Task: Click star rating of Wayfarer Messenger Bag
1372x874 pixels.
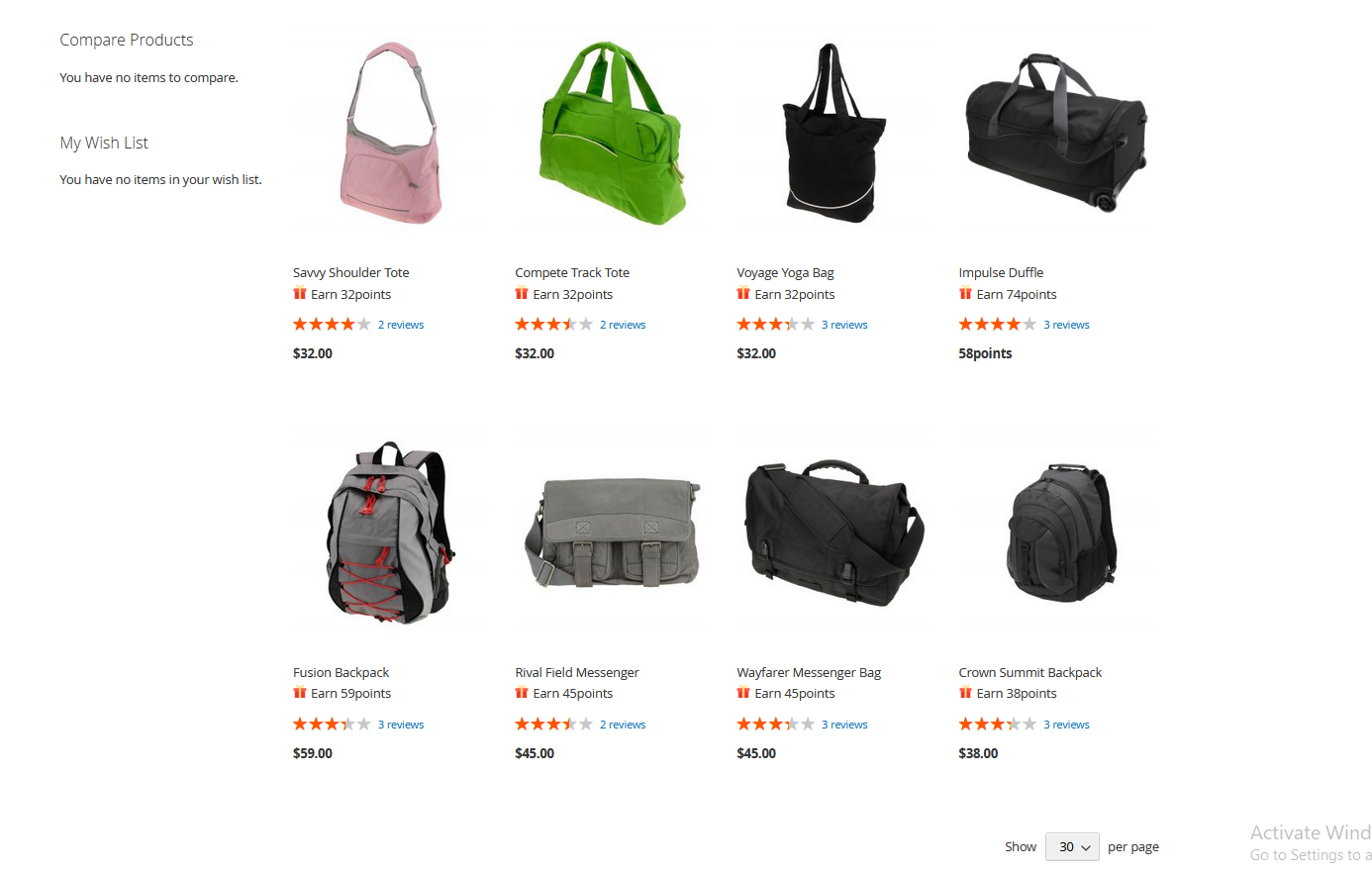Action: tap(776, 725)
